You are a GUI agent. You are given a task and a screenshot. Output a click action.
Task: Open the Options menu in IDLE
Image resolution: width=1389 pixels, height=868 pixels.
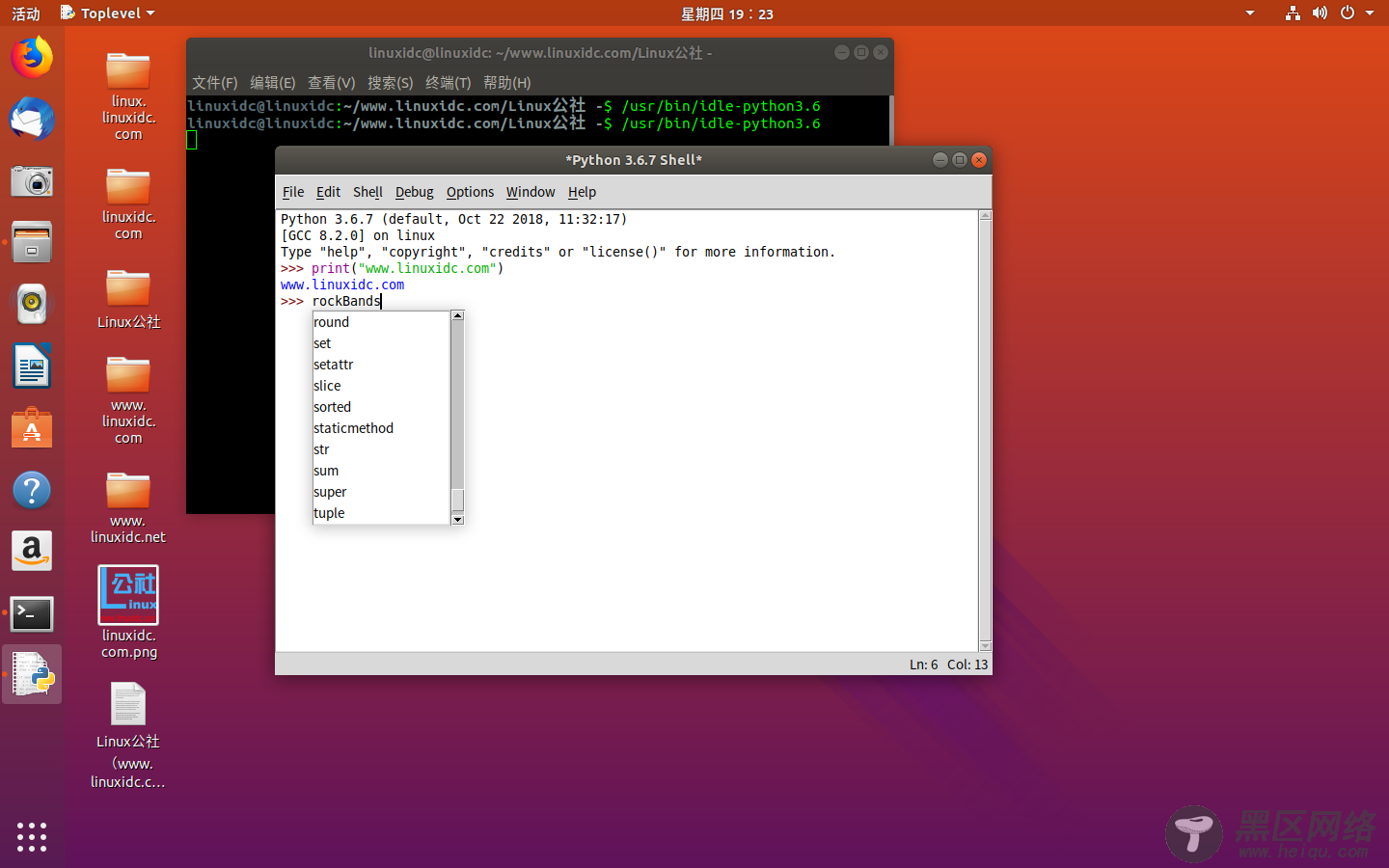click(x=470, y=192)
